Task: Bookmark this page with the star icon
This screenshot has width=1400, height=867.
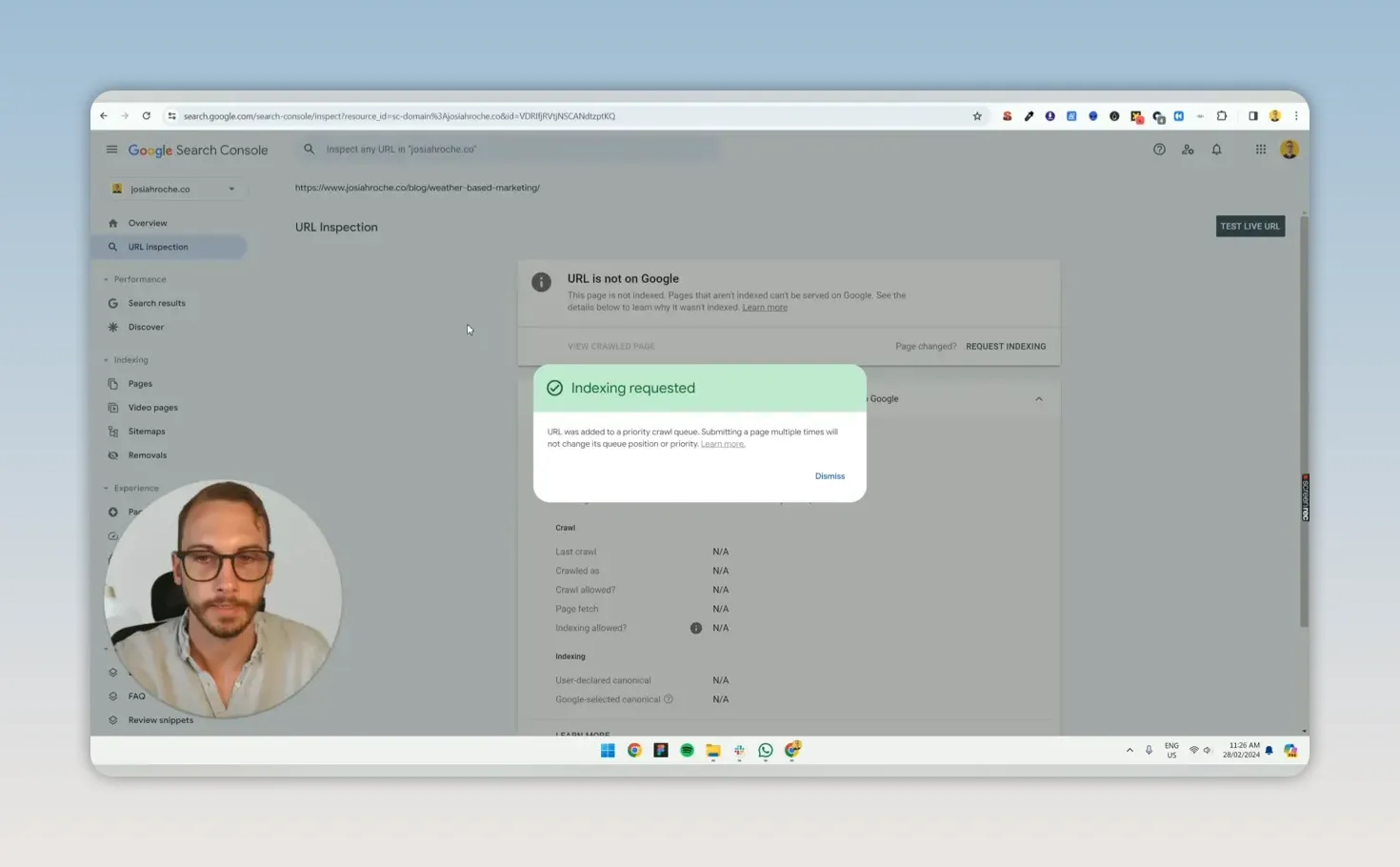Action: 977,116
